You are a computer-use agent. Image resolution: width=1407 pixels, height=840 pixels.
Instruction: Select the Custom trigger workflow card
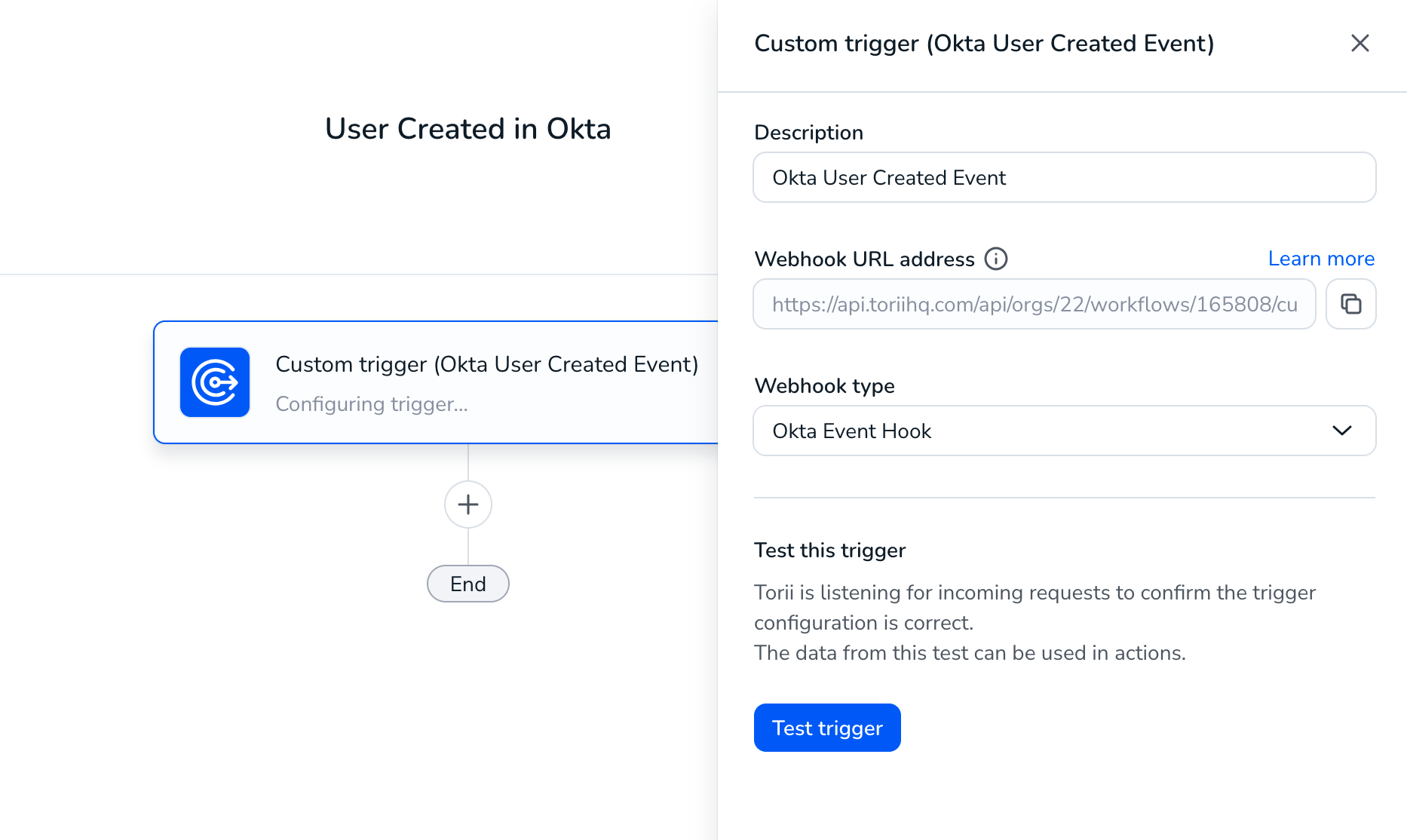pyautogui.click(x=436, y=382)
